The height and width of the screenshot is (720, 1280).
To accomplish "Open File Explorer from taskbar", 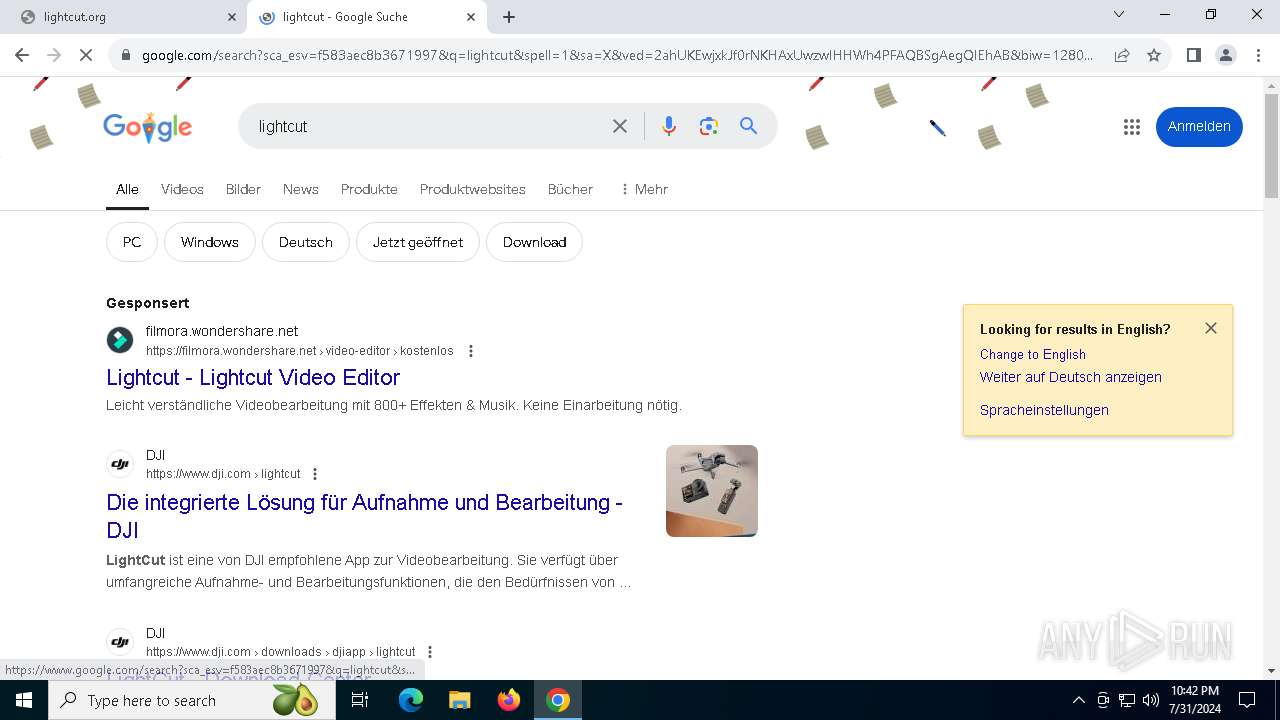I will (459, 700).
